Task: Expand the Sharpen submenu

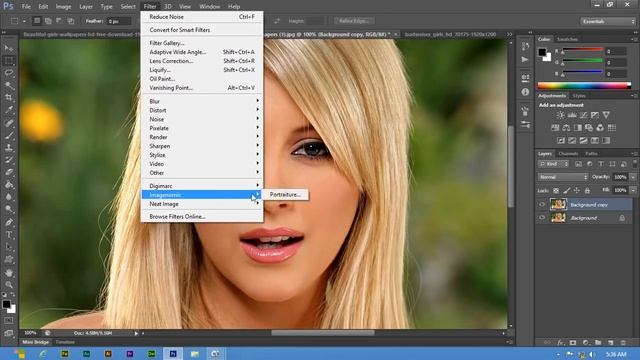Action: (x=202, y=146)
